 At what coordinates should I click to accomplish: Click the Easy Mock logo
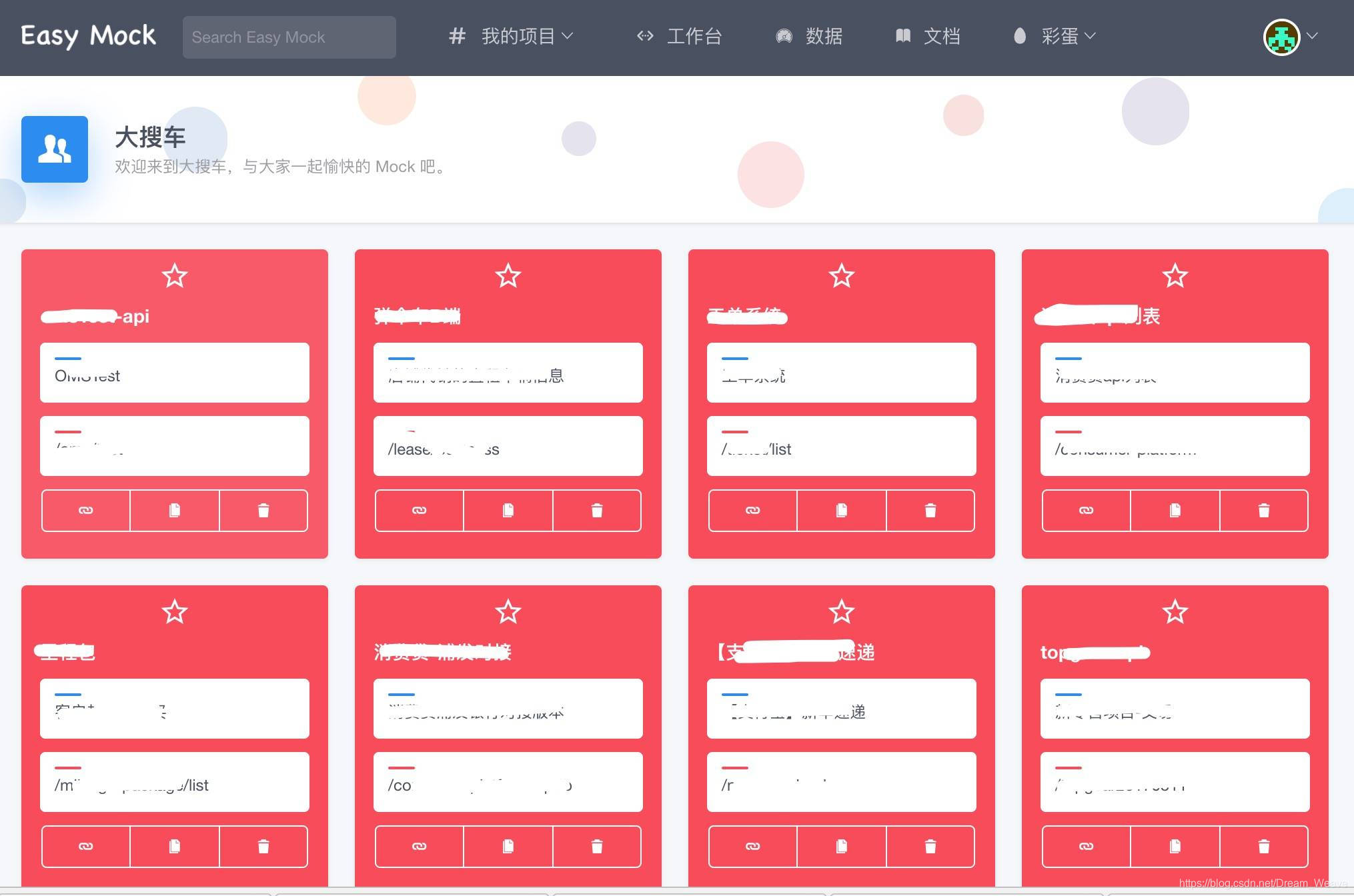click(88, 36)
